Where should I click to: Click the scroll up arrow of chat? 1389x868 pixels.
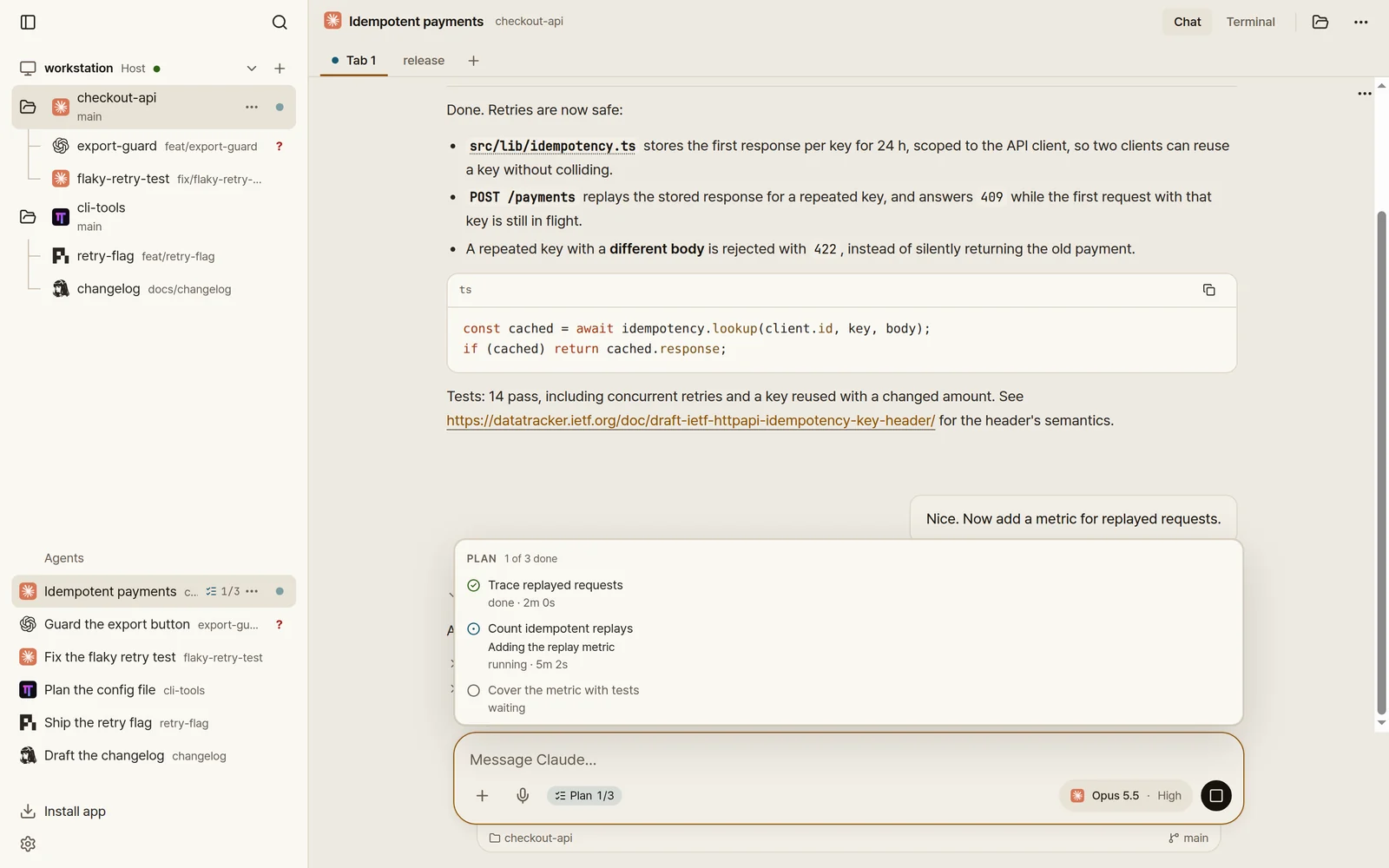pos(1381,85)
